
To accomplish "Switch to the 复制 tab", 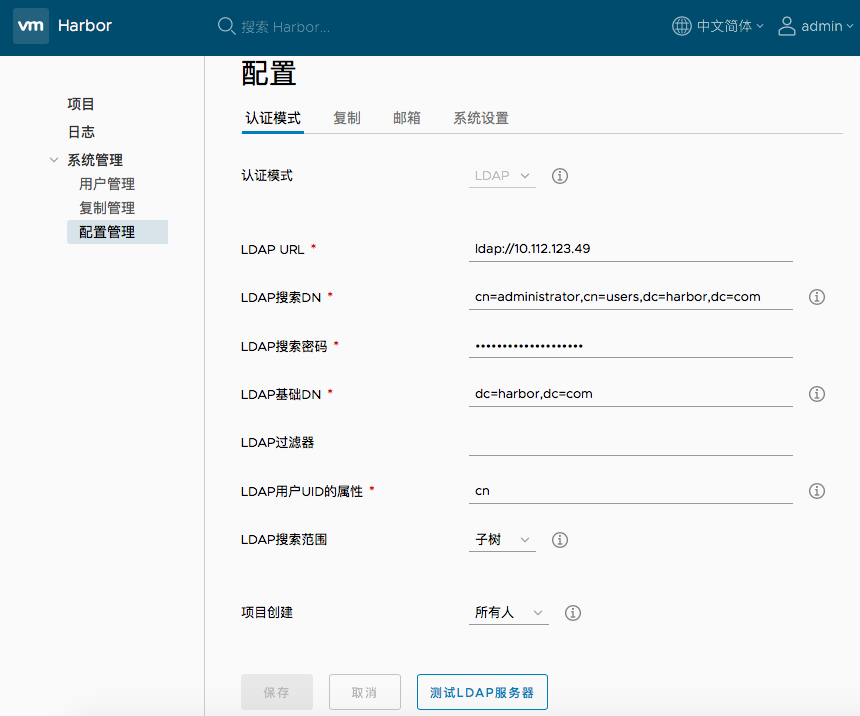I will [x=347, y=118].
